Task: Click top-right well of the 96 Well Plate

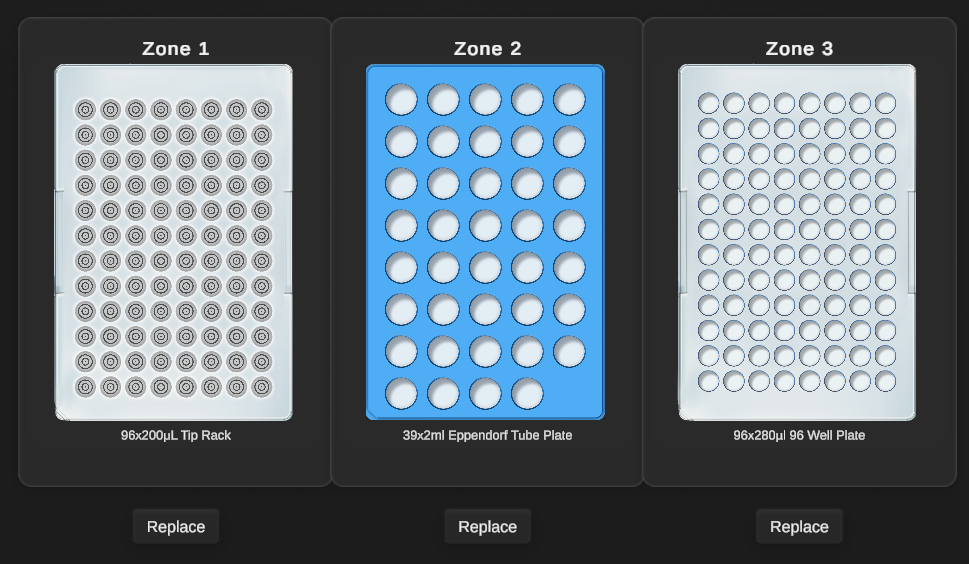Action: click(x=886, y=103)
